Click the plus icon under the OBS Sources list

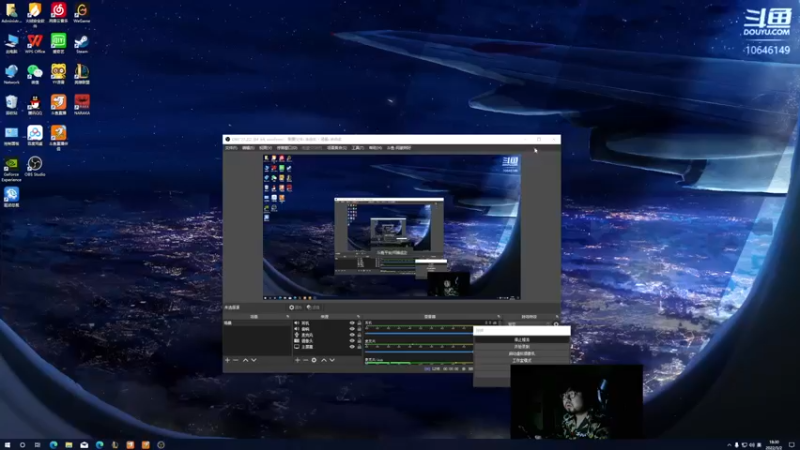(x=297, y=360)
